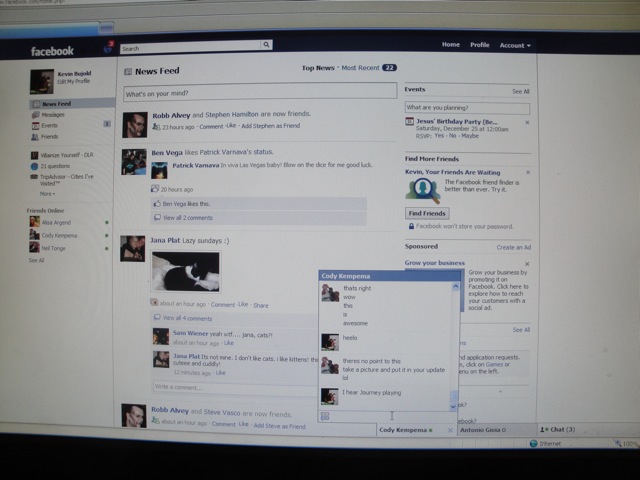Open Chat (3) panel
This screenshot has width=640, height=480.
click(x=558, y=429)
